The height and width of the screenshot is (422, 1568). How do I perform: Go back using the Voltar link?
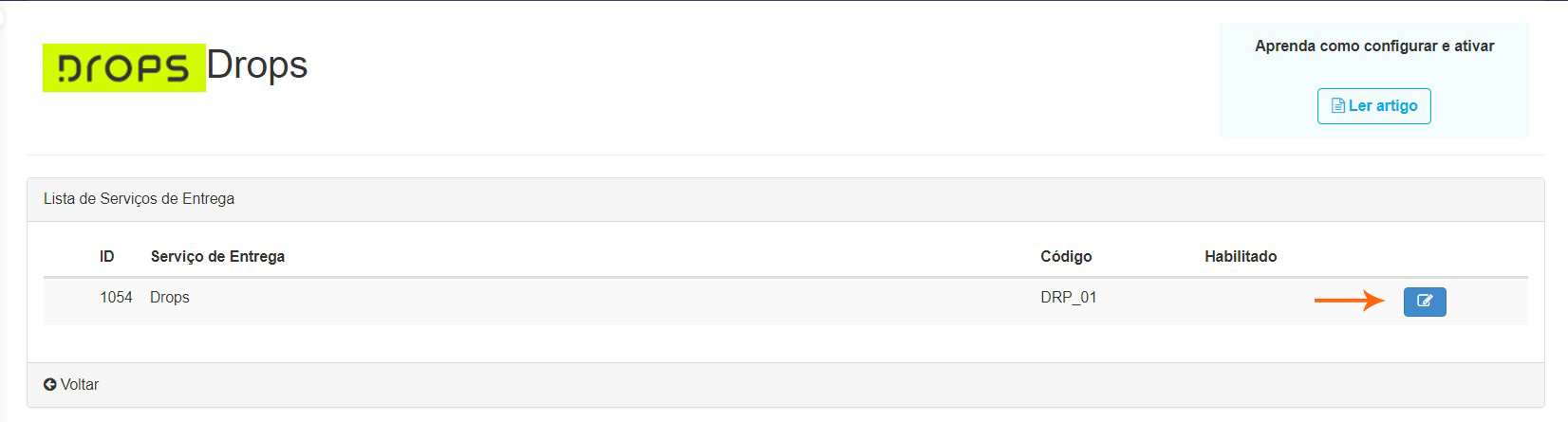click(80, 385)
